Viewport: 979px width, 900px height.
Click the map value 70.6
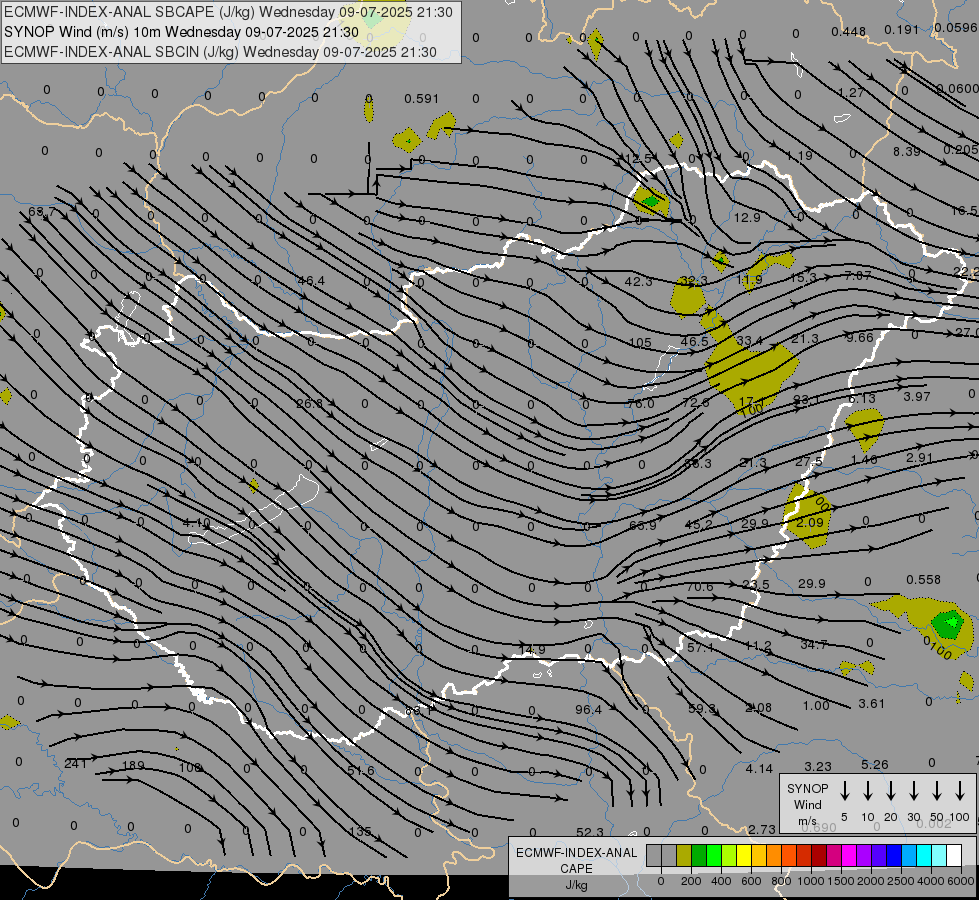pos(699,586)
